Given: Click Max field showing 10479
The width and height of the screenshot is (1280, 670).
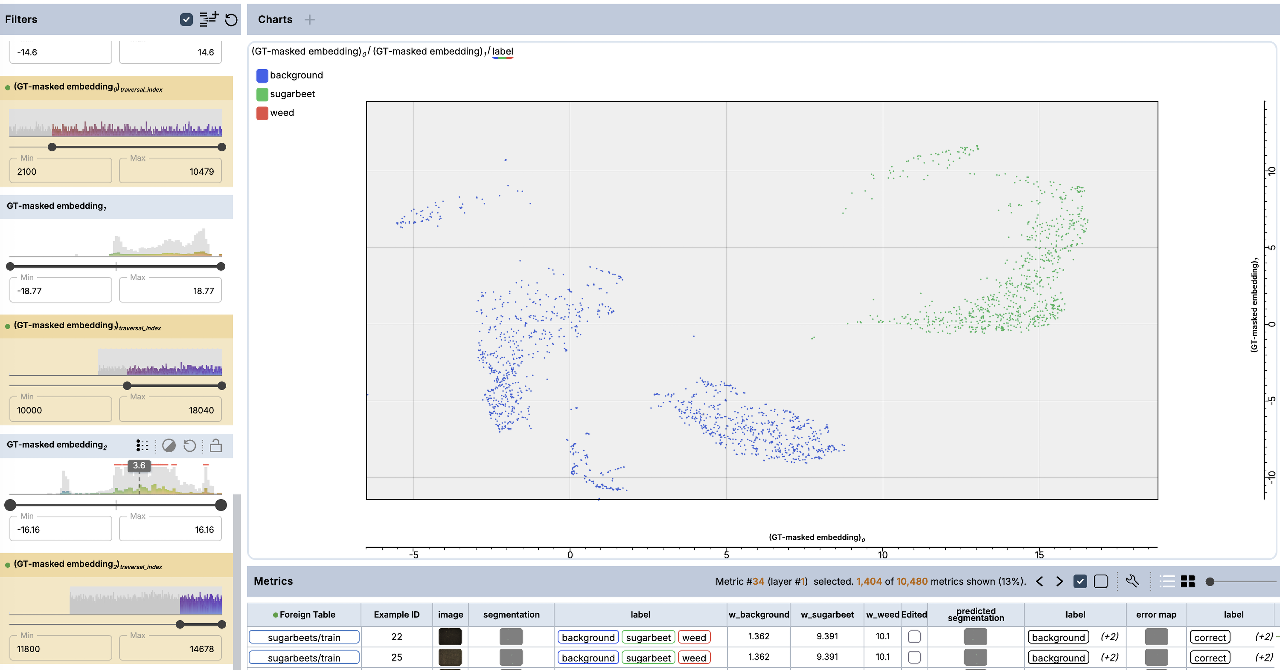Looking at the screenshot, I should click(x=171, y=169).
